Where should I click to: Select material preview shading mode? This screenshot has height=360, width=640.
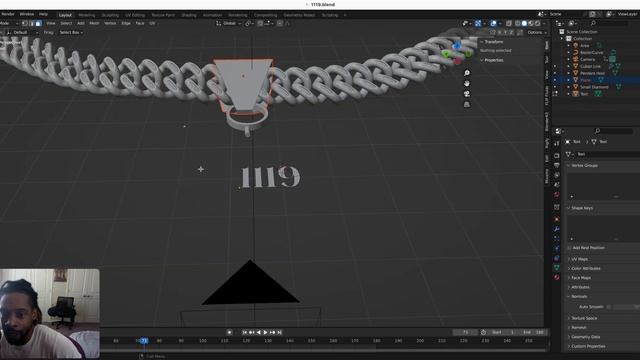[x=531, y=23]
